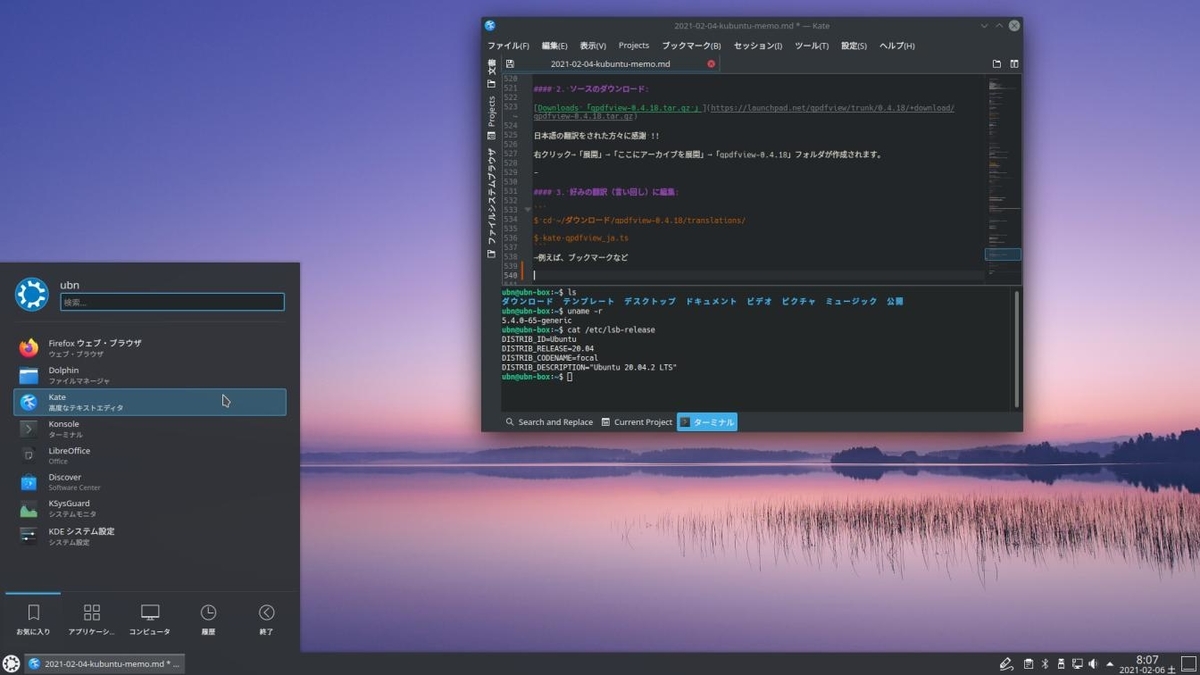This screenshot has width=1200, height=675.
Task: Switch launcher to アプリケーション tab
Action: pos(92,620)
